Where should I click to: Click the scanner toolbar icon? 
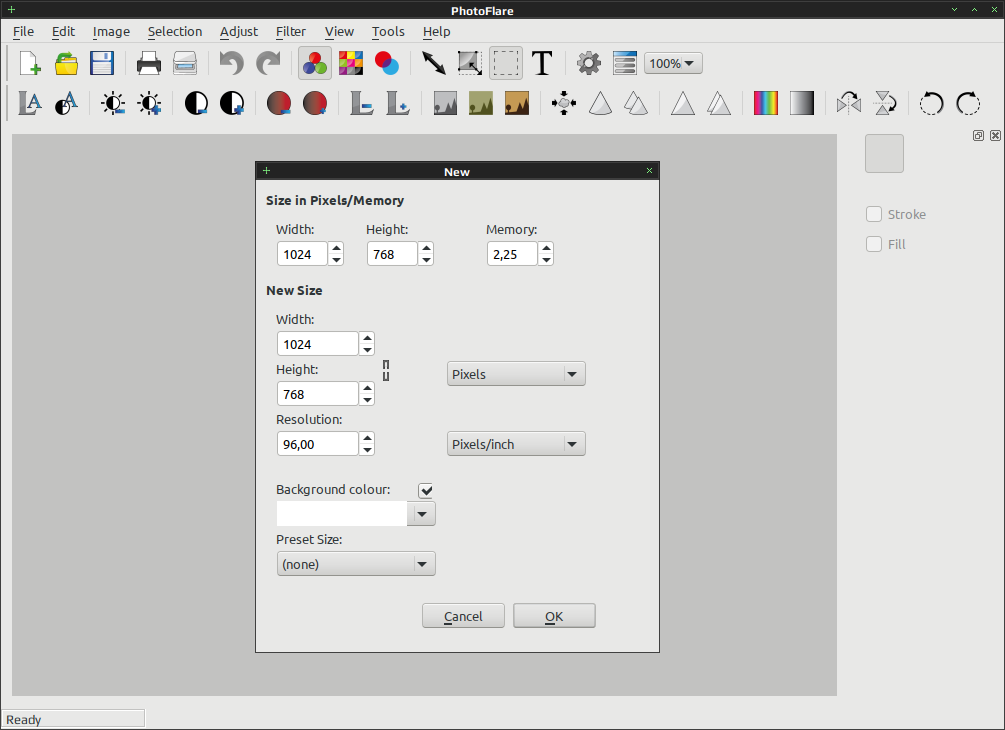coord(185,63)
